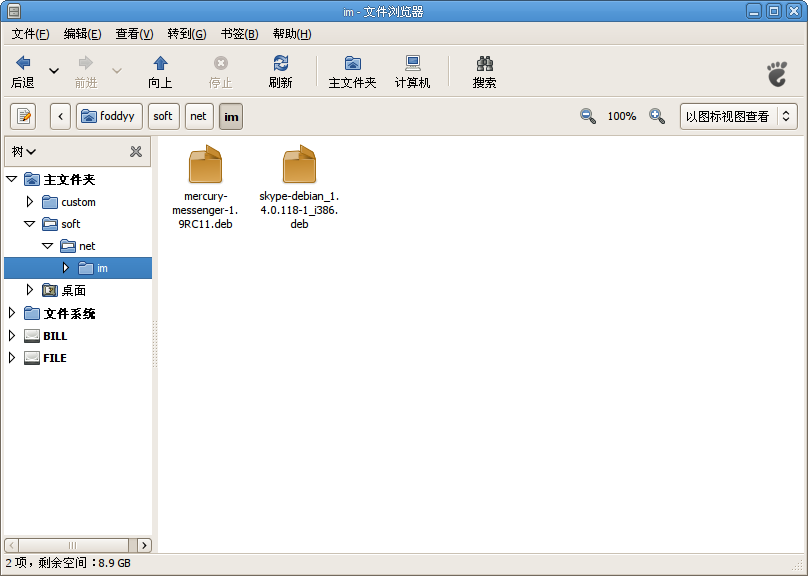Open the 书签(B) menu
The height and width of the screenshot is (576, 808).
(x=240, y=34)
